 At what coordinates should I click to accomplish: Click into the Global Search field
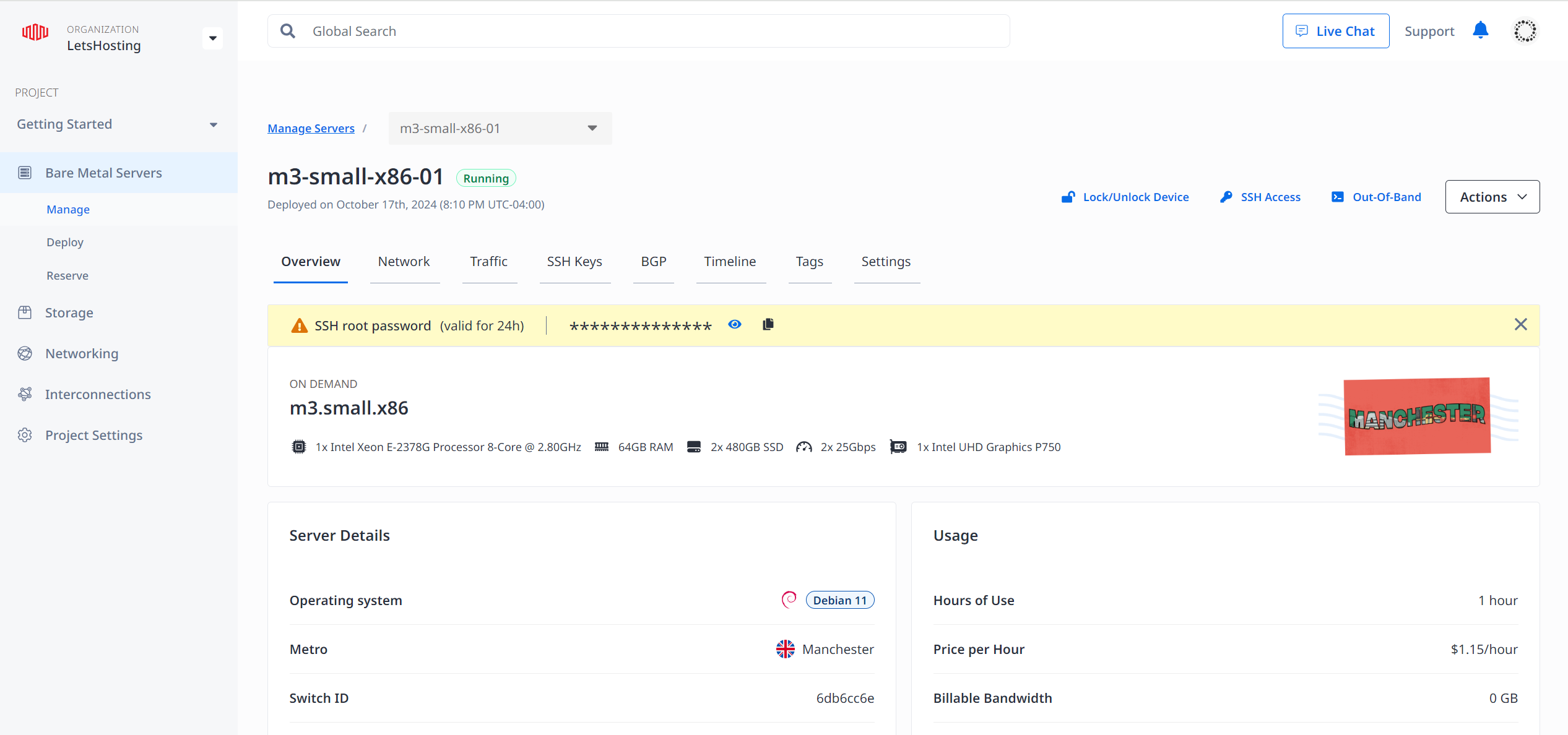(x=639, y=31)
